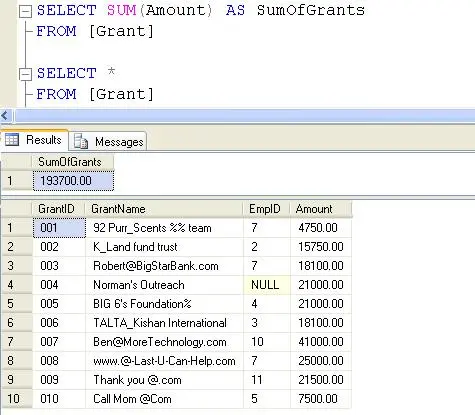Select row header 4 in grants grid
Screen dimensions: 475x415
click(17, 285)
